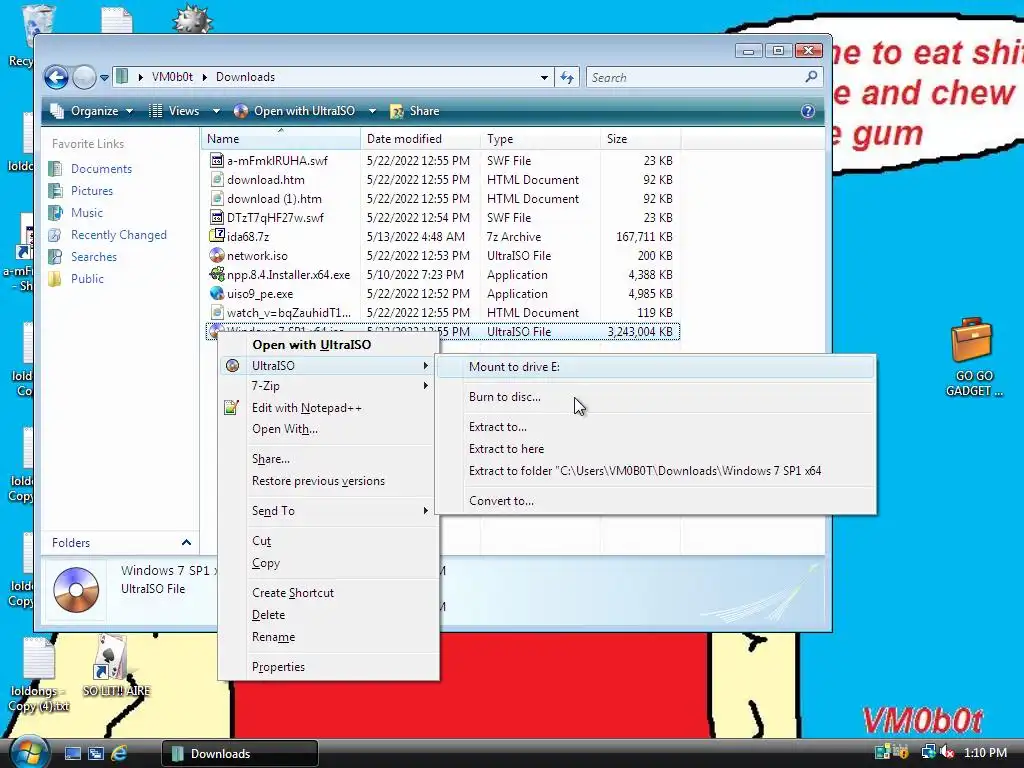Click Extract to... submenu item
Image resolution: width=1024 pixels, height=768 pixels.
click(x=656, y=427)
